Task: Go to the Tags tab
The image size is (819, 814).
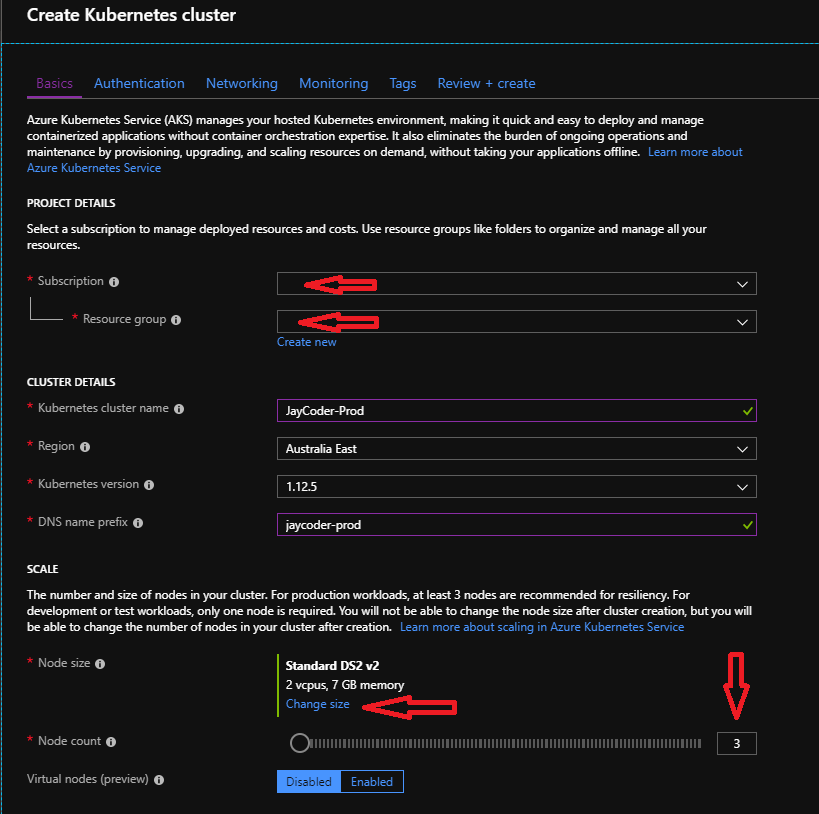Action: point(403,84)
